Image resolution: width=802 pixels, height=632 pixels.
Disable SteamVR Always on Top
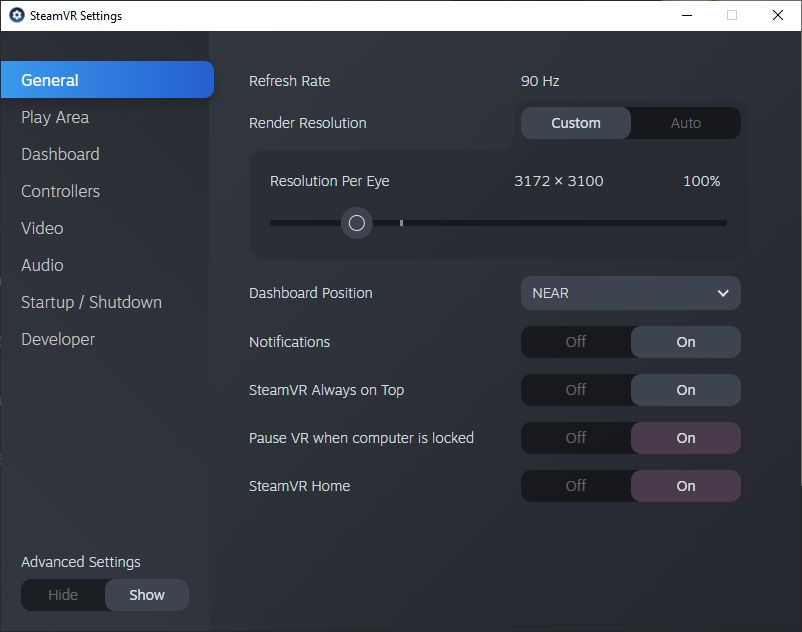(576, 390)
